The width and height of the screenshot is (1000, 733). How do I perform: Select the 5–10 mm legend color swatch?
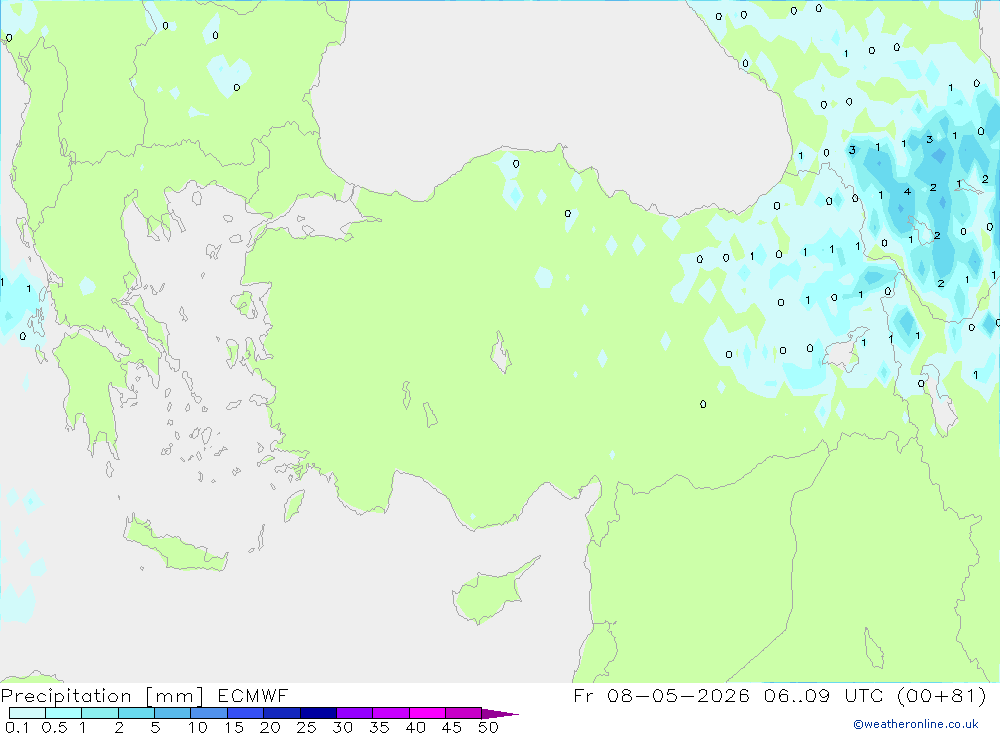172,713
